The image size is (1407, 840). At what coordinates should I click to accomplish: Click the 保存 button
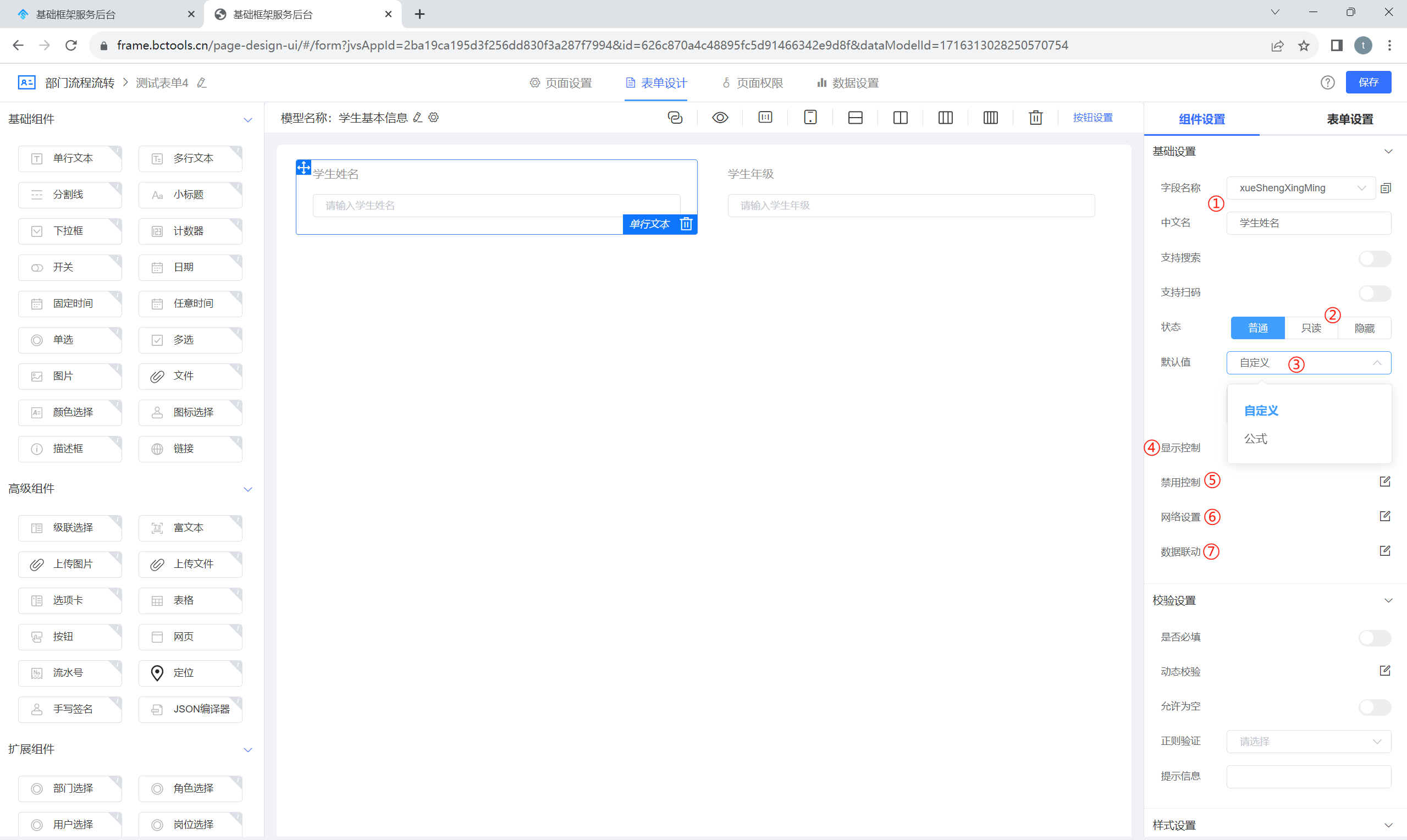(x=1368, y=82)
